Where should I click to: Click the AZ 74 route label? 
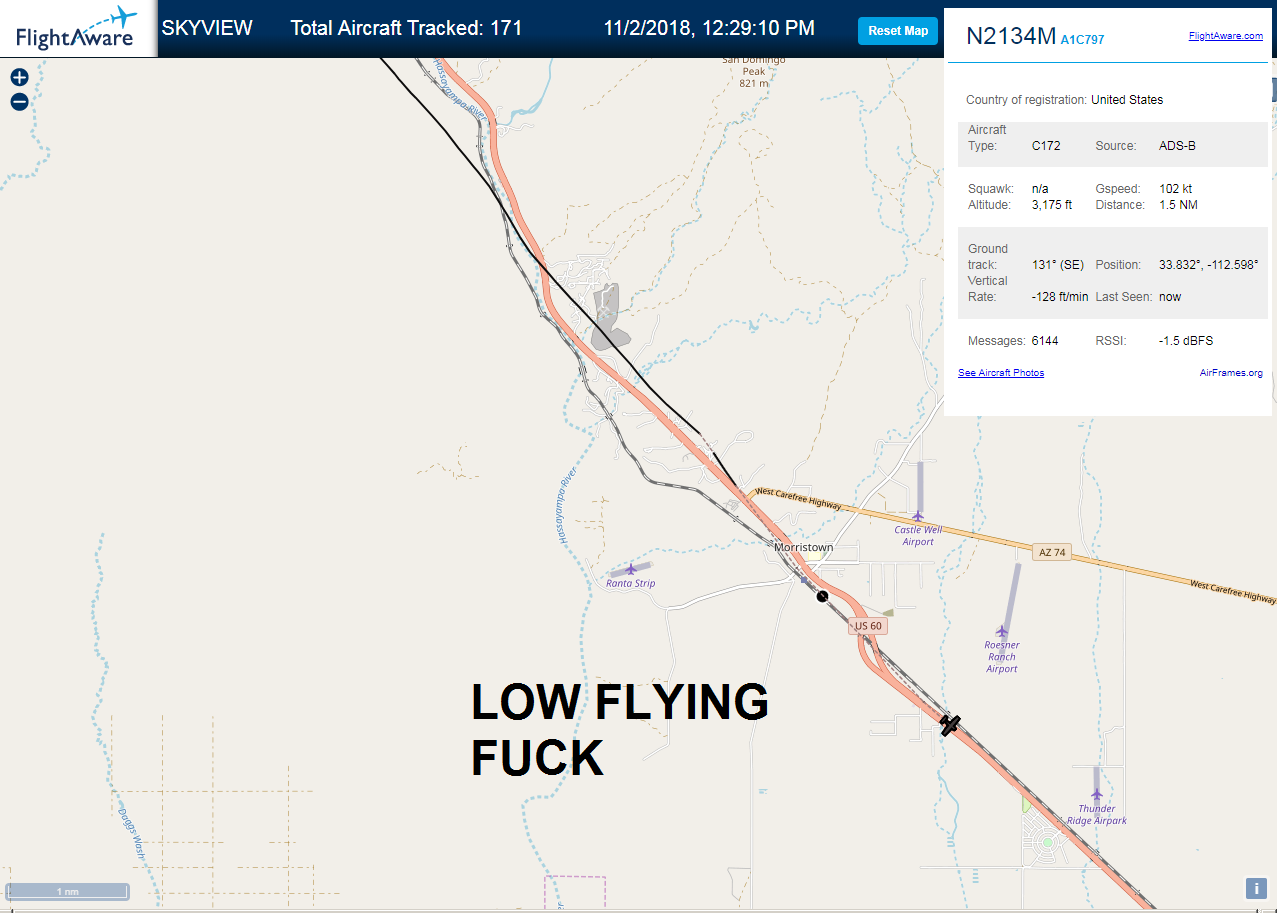pyautogui.click(x=1052, y=553)
